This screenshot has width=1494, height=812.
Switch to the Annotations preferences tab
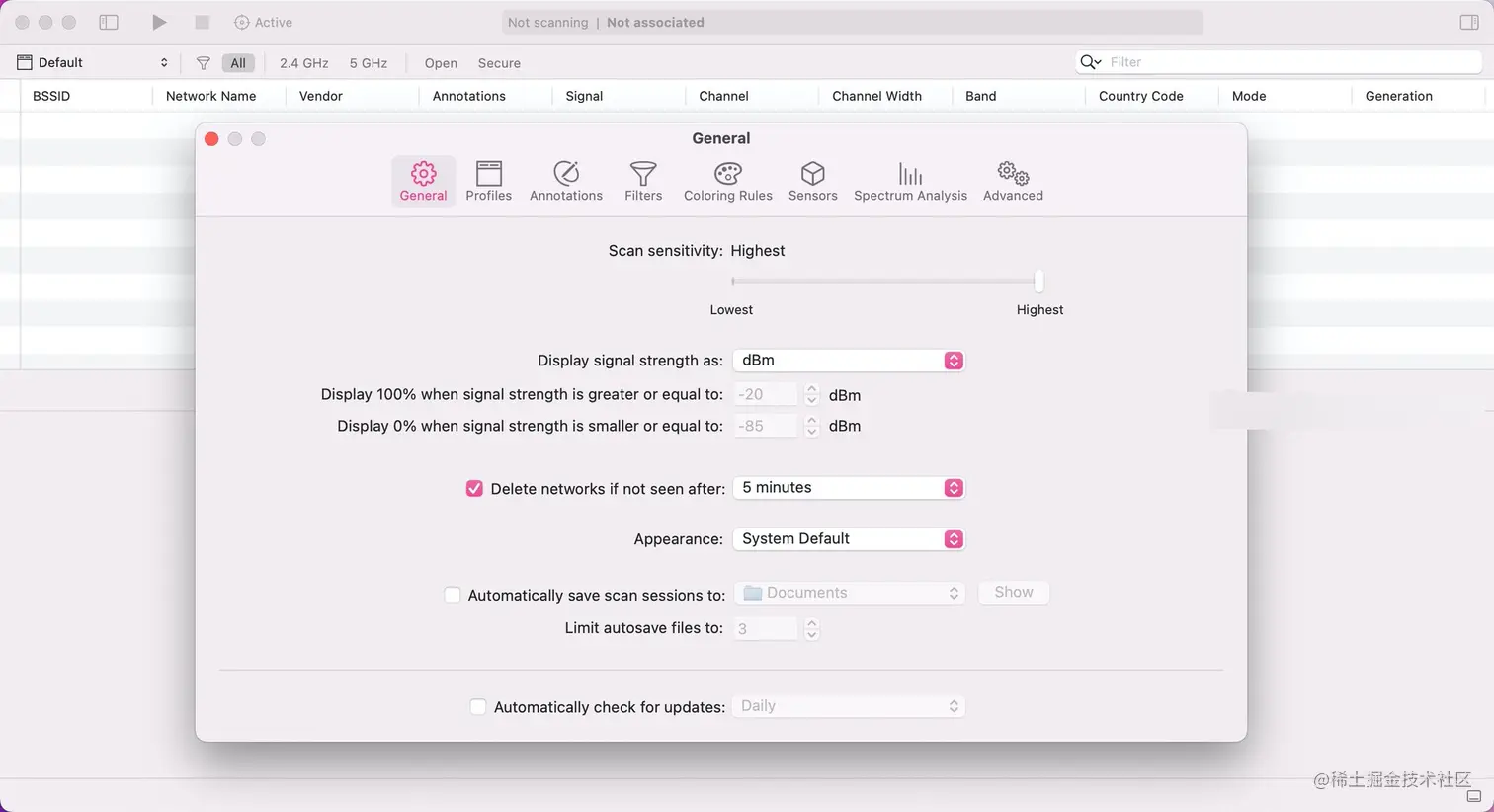point(566,182)
